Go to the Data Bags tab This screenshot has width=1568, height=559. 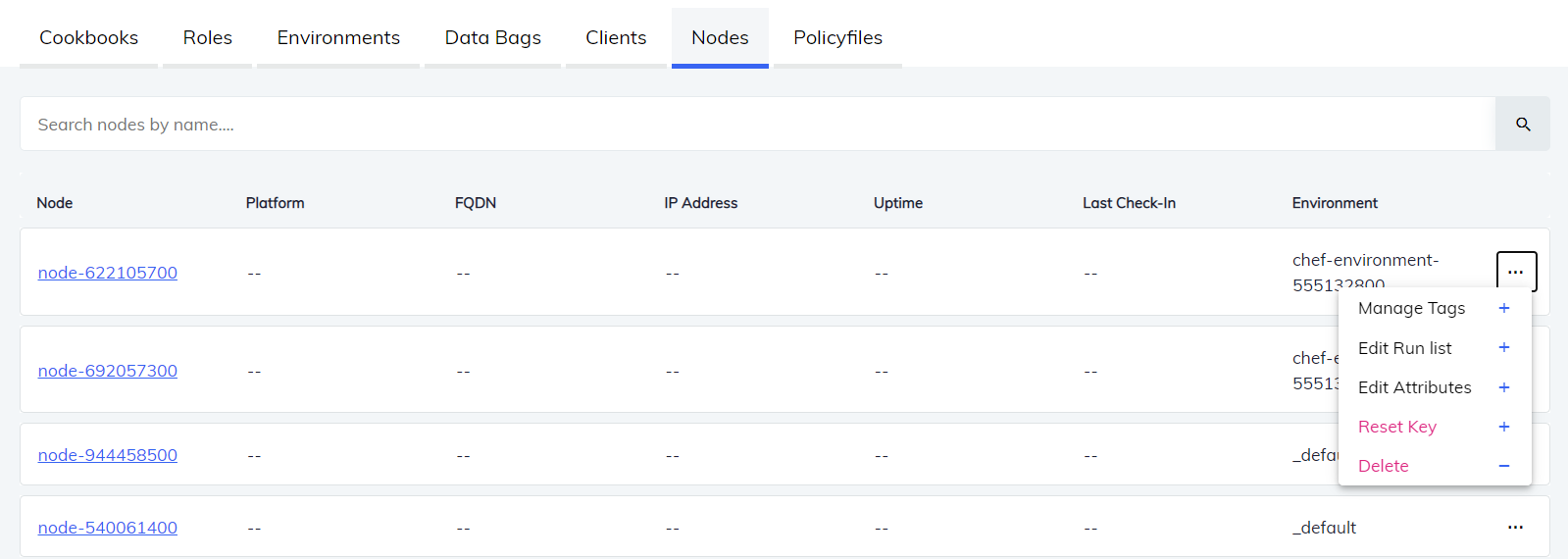[492, 37]
